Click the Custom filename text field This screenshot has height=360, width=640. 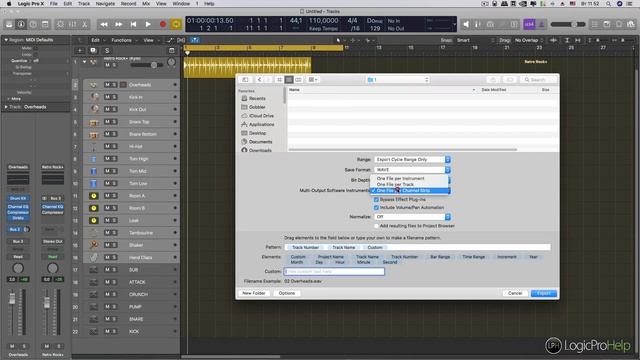[x=334, y=271]
